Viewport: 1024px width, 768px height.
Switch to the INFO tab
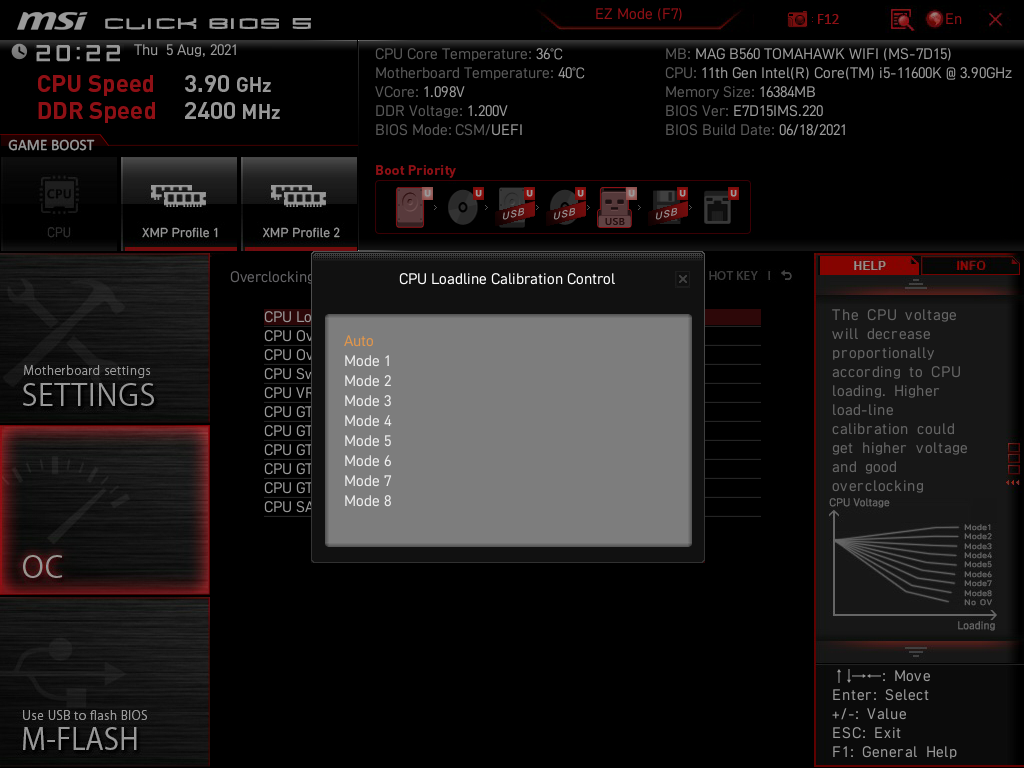(970, 266)
